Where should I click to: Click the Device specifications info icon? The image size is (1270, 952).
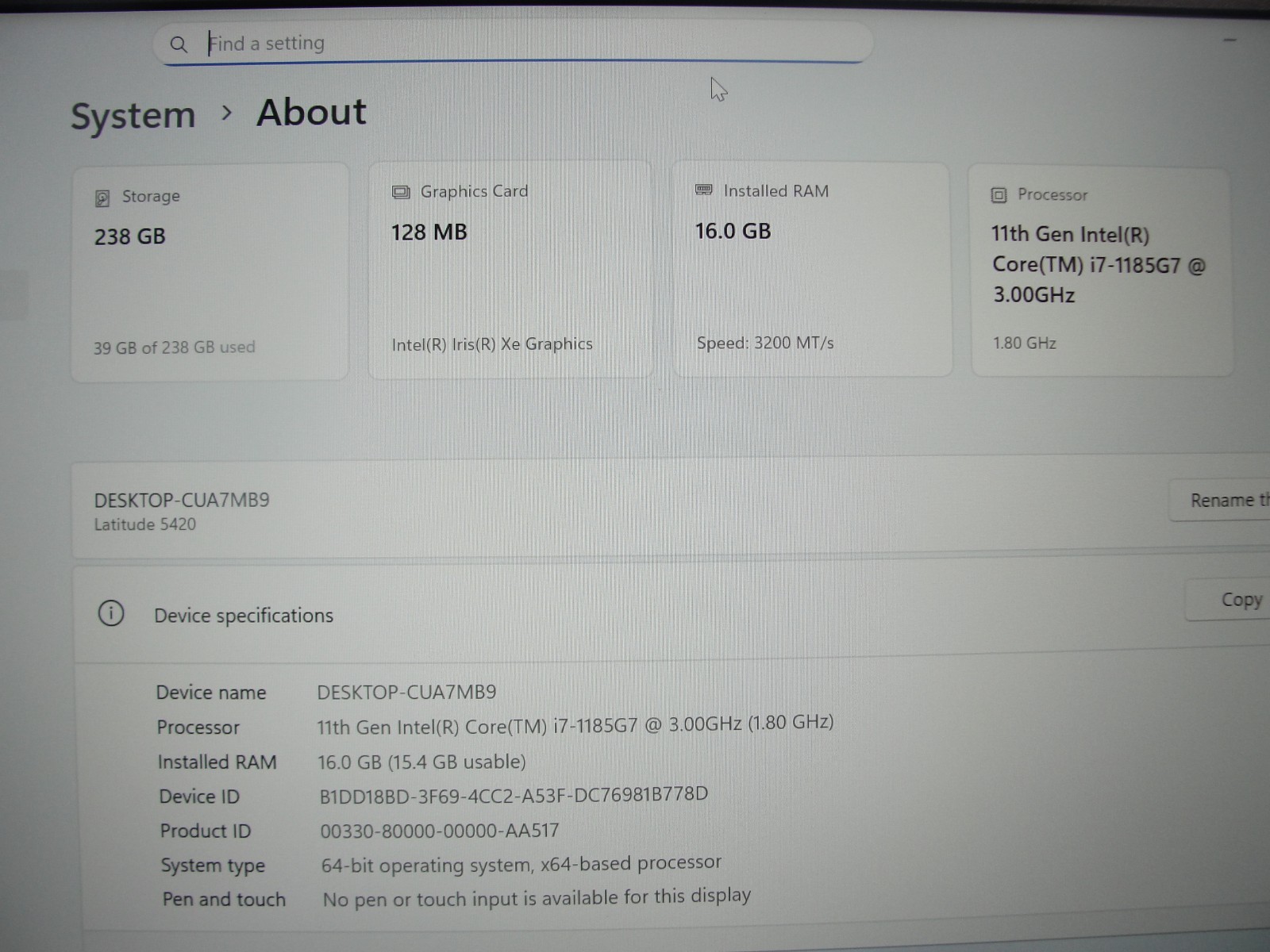(x=111, y=613)
